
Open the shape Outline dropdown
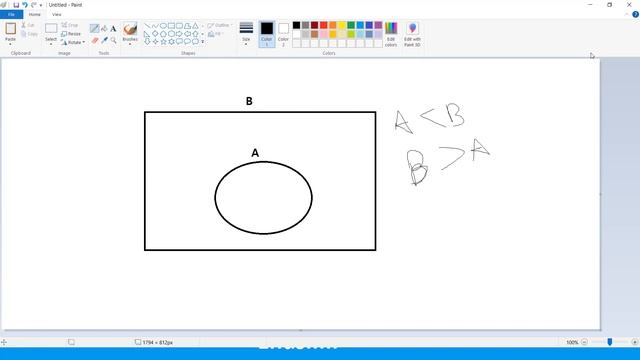[219, 25]
